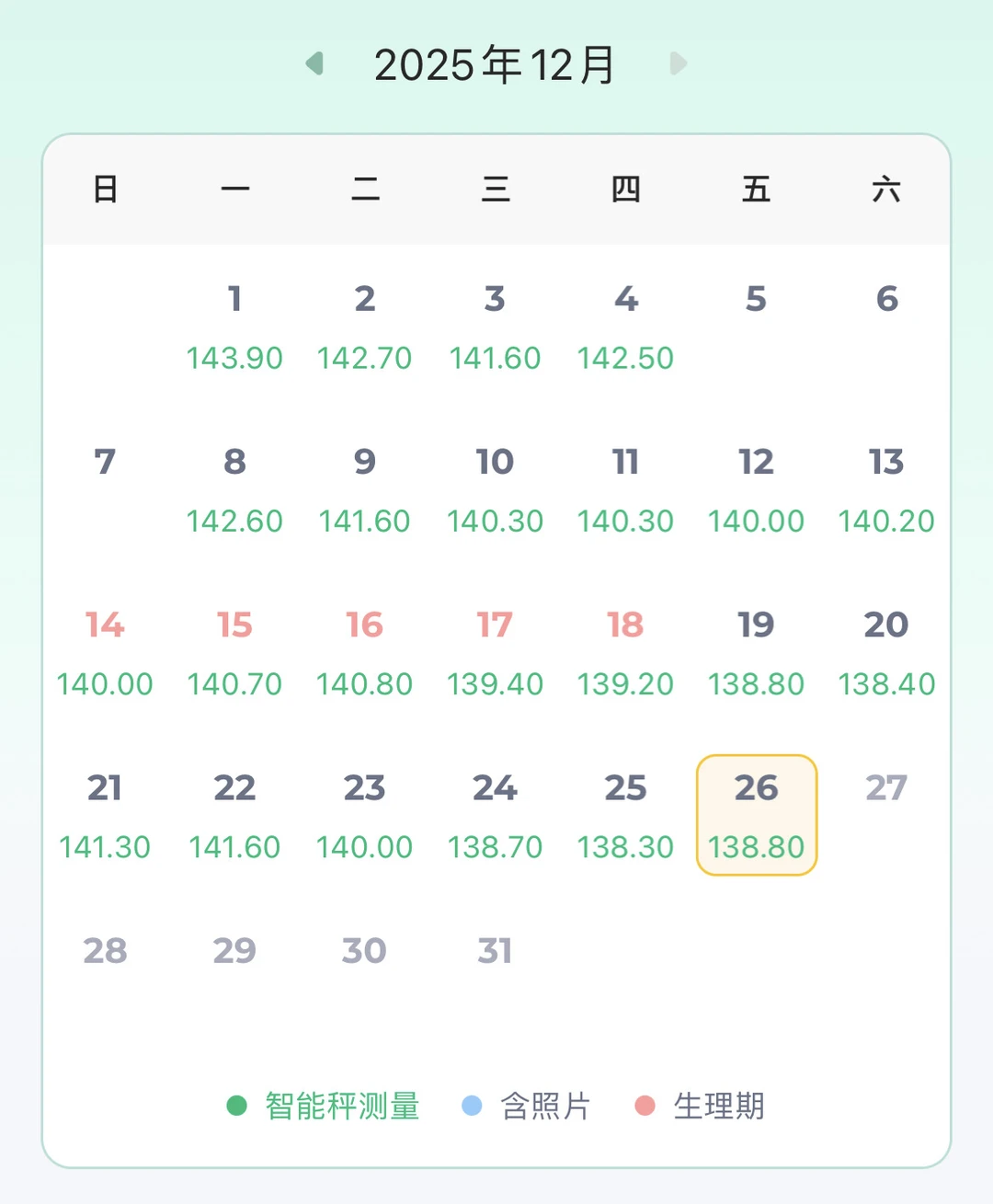Select December 22 showing 141.60
This screenshot has height=1204, width=993.
pos(234,815)
